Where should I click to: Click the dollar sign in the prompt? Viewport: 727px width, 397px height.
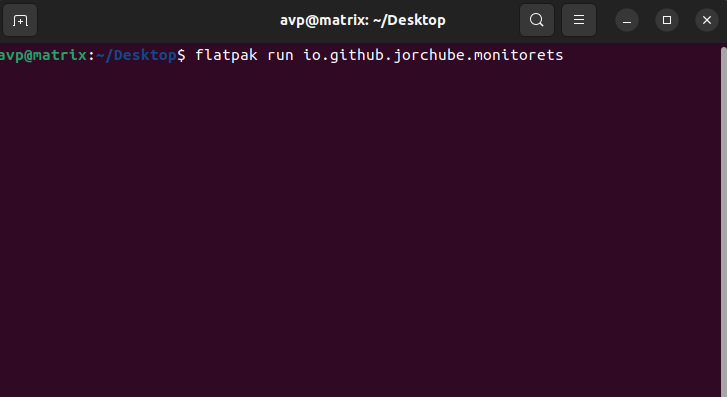click(x=181, y=55)
